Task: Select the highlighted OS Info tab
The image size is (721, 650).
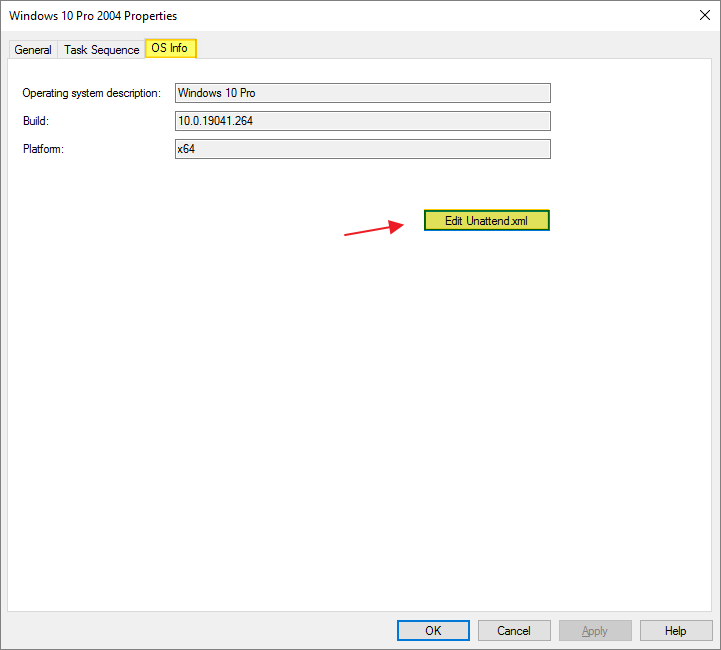Action: pos(171,48)
